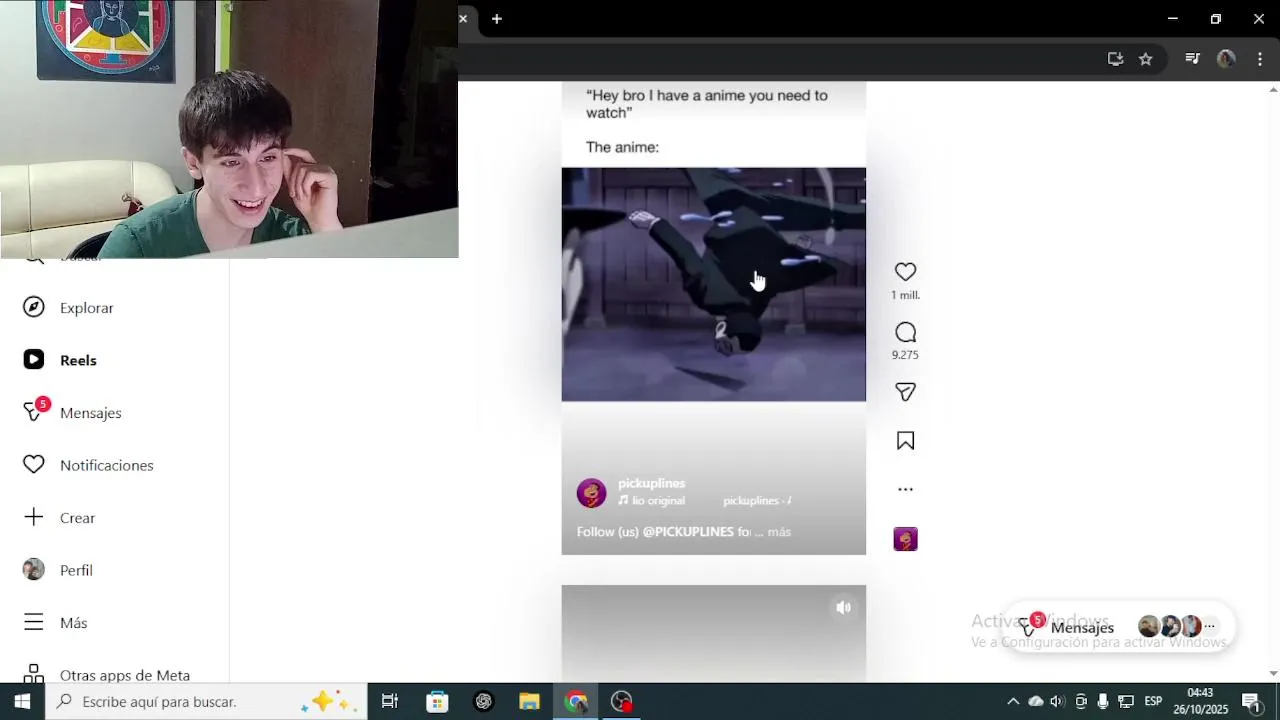This screenshot has width=1280, height=720.
Task: Click the Crear plus icon
Action: [34, 517]
